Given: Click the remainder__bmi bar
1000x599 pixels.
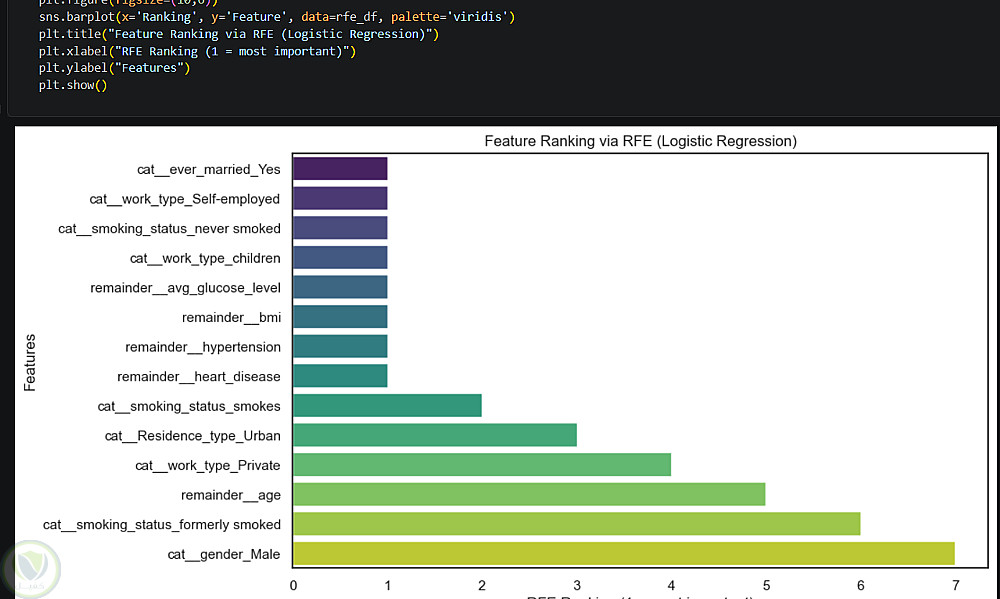Looking at the screenshot, I should [339, 317].
